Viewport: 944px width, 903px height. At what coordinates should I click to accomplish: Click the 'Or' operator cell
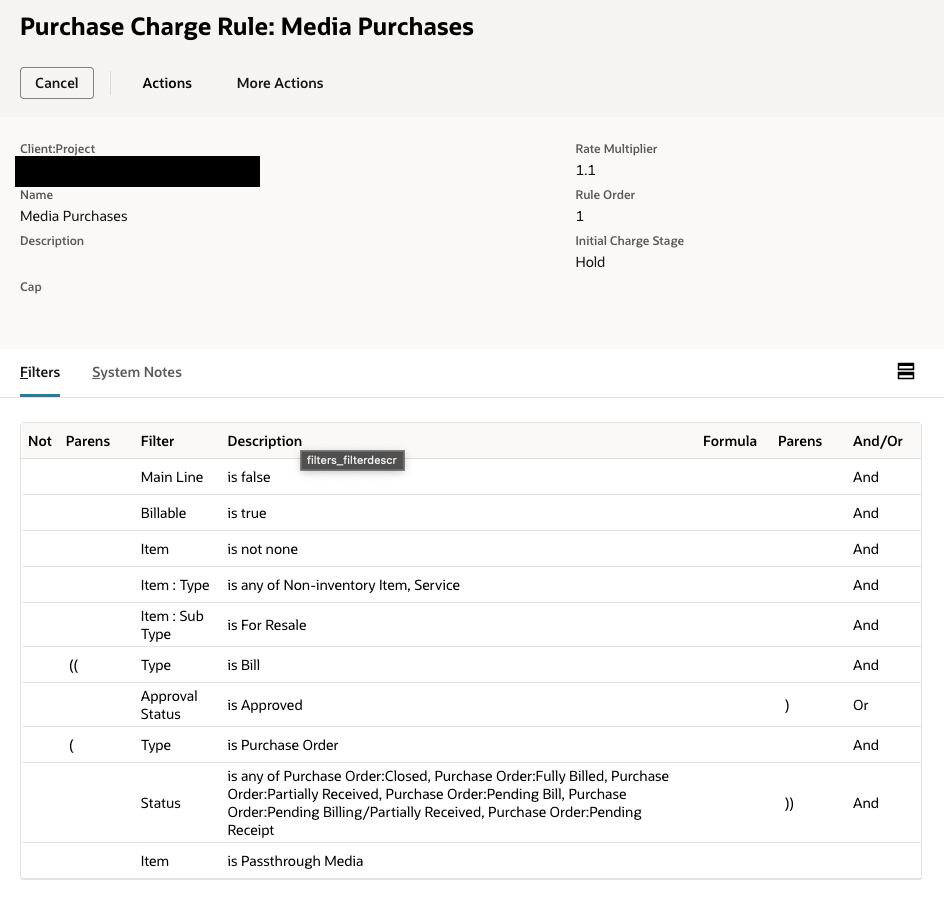(860, 705)
